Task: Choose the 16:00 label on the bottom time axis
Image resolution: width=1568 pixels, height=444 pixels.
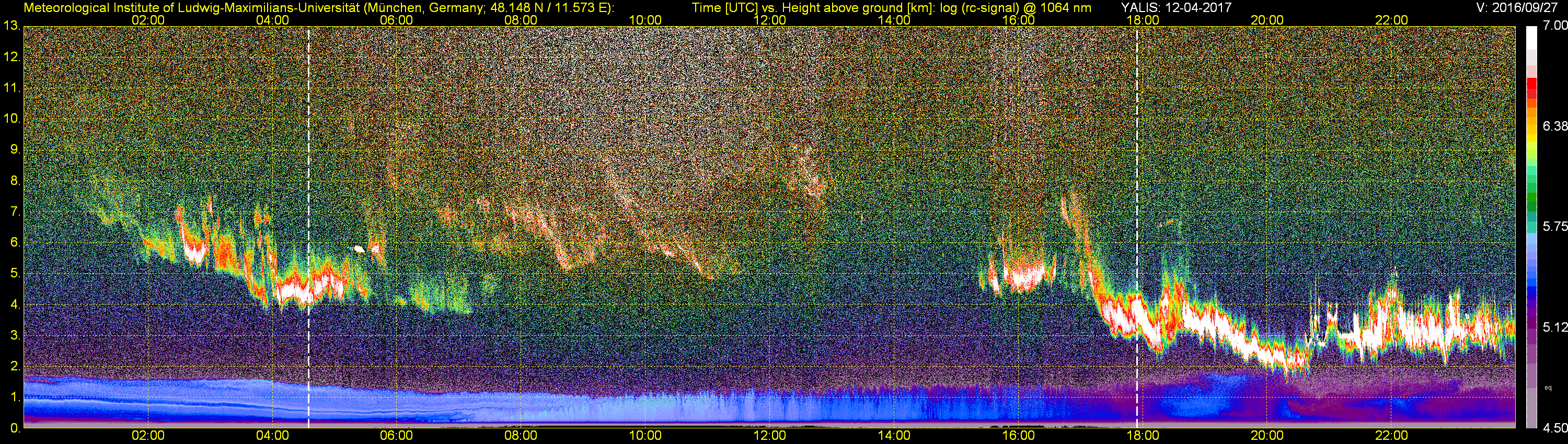Action: click(x=1018, y=436)
